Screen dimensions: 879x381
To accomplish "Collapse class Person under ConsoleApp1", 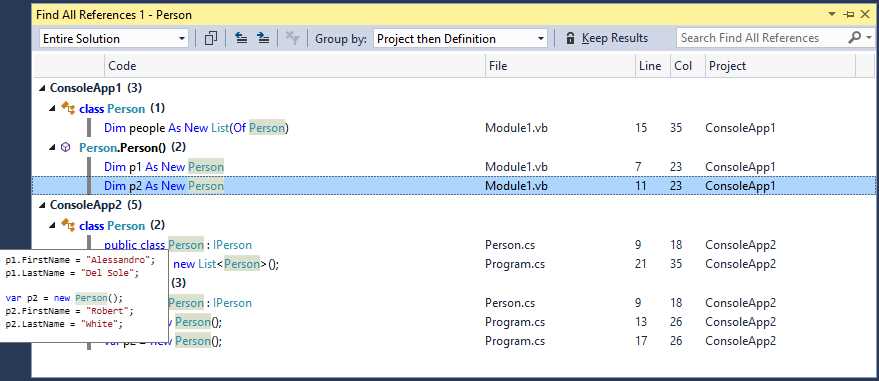I will click(53, 108).
